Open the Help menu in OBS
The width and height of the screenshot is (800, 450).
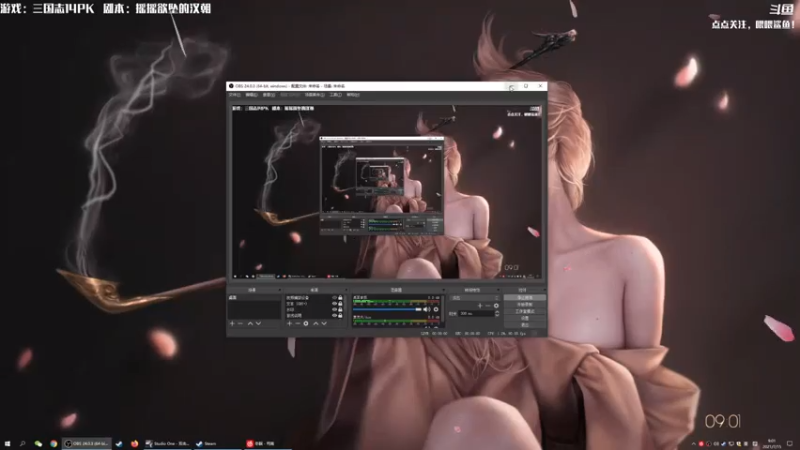click(353, 95)
